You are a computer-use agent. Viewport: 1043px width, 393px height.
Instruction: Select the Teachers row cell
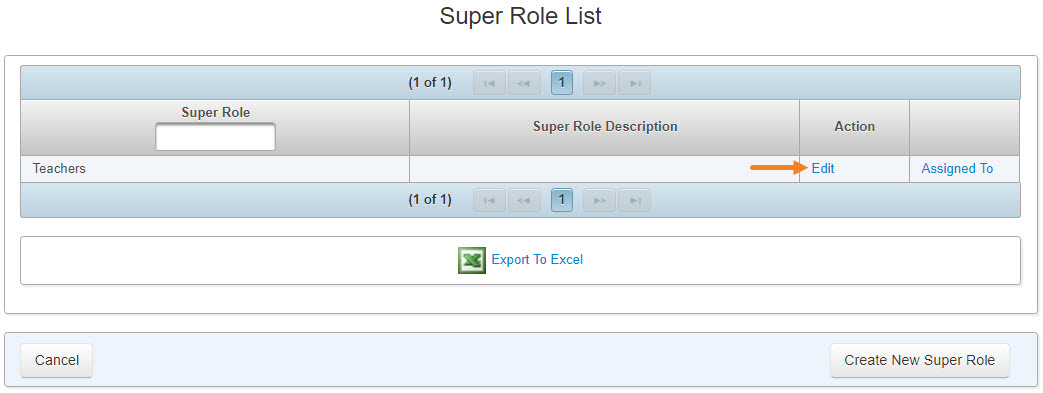pos(215,169)
